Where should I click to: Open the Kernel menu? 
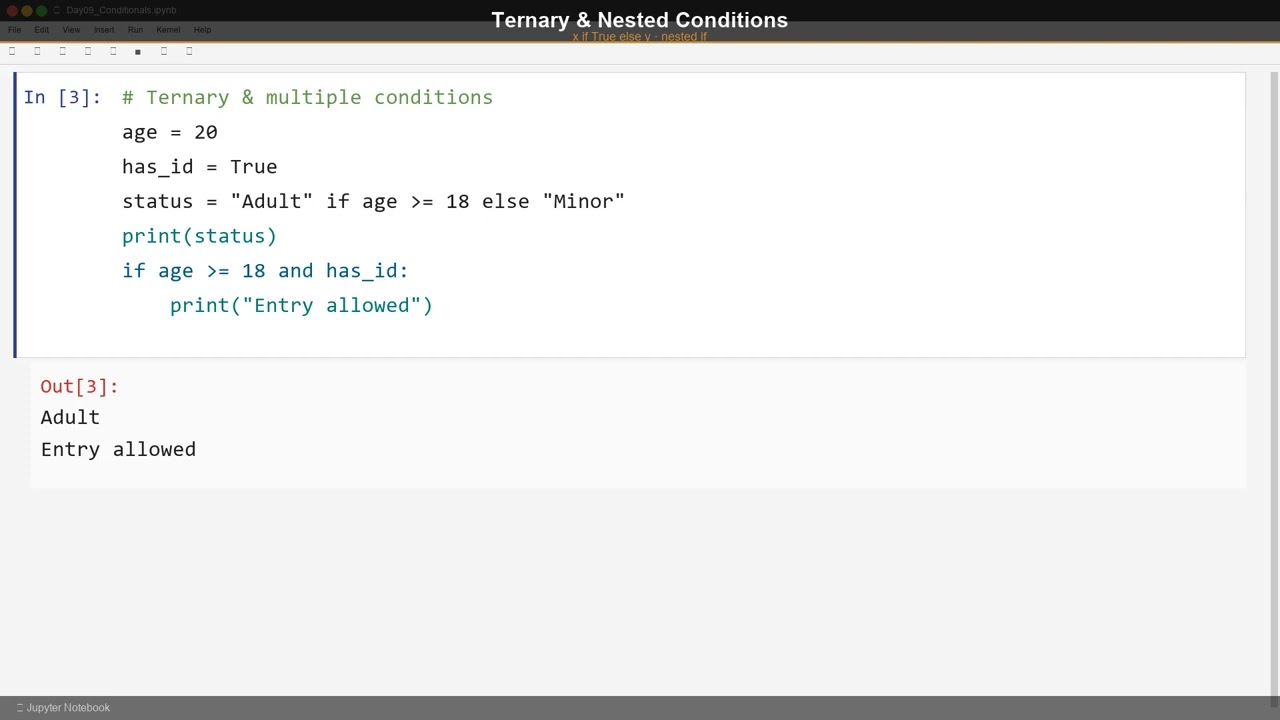168,30
